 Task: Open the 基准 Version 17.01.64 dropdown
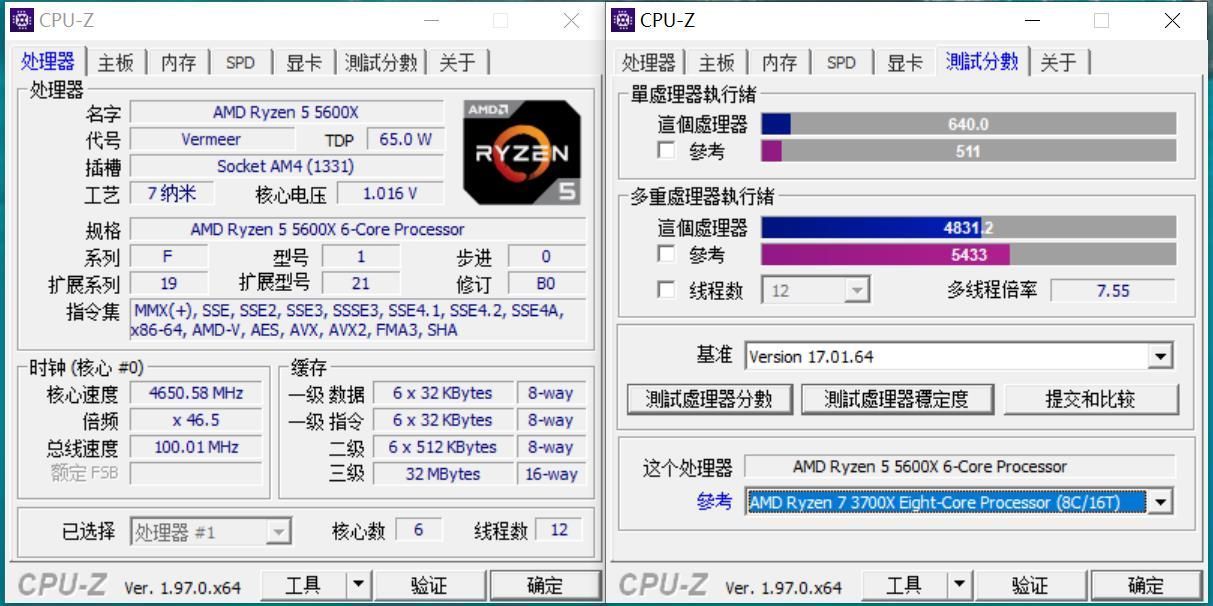pyautogui.click(x=1159, y=356)
